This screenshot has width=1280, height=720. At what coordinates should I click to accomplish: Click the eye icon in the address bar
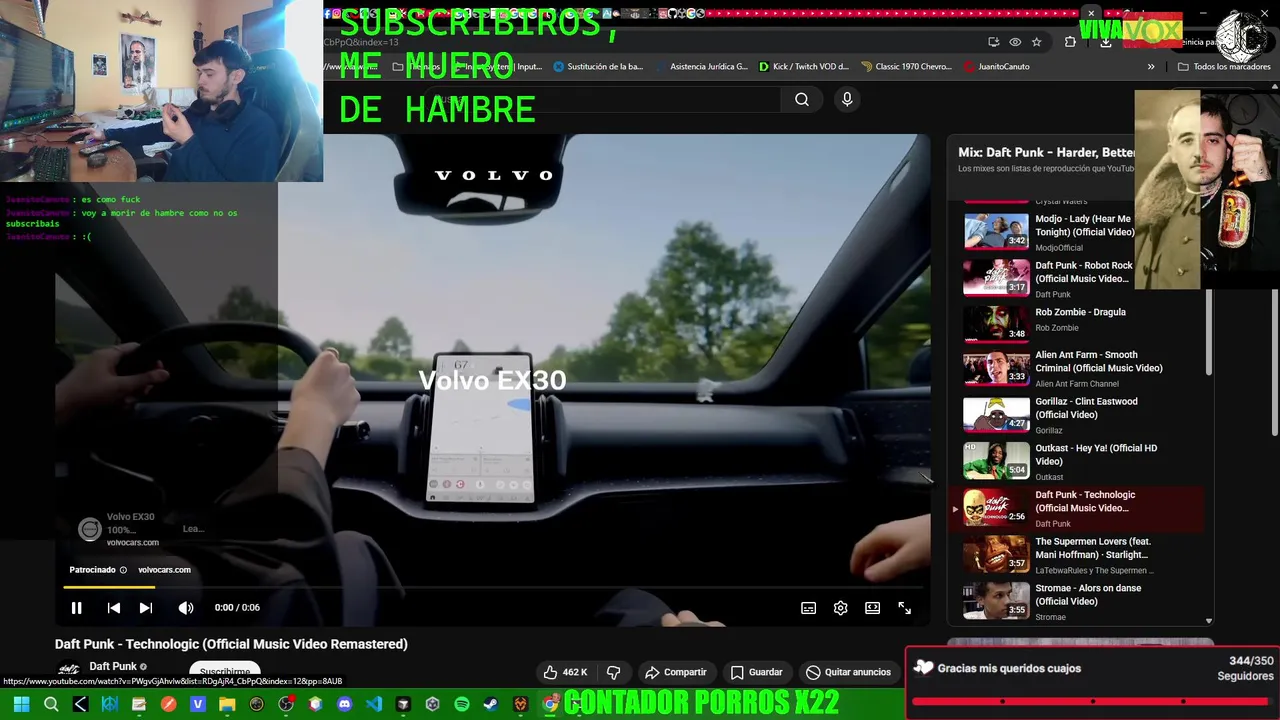tap(1015, 42)
